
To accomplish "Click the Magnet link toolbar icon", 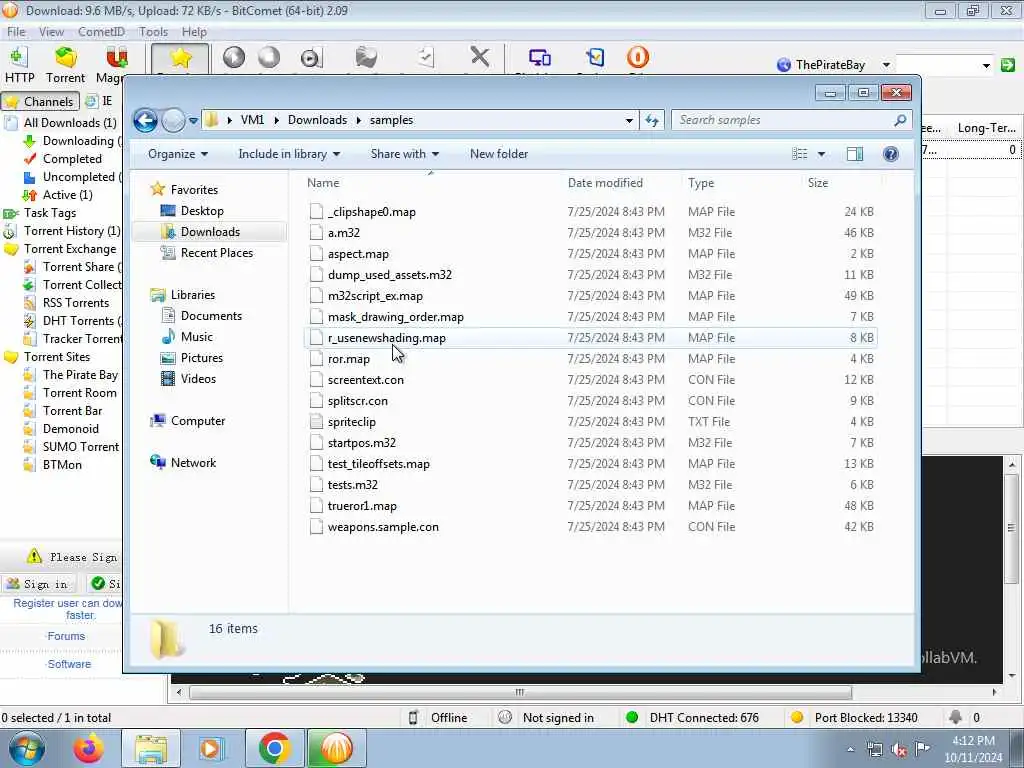I will pos(116,57).
